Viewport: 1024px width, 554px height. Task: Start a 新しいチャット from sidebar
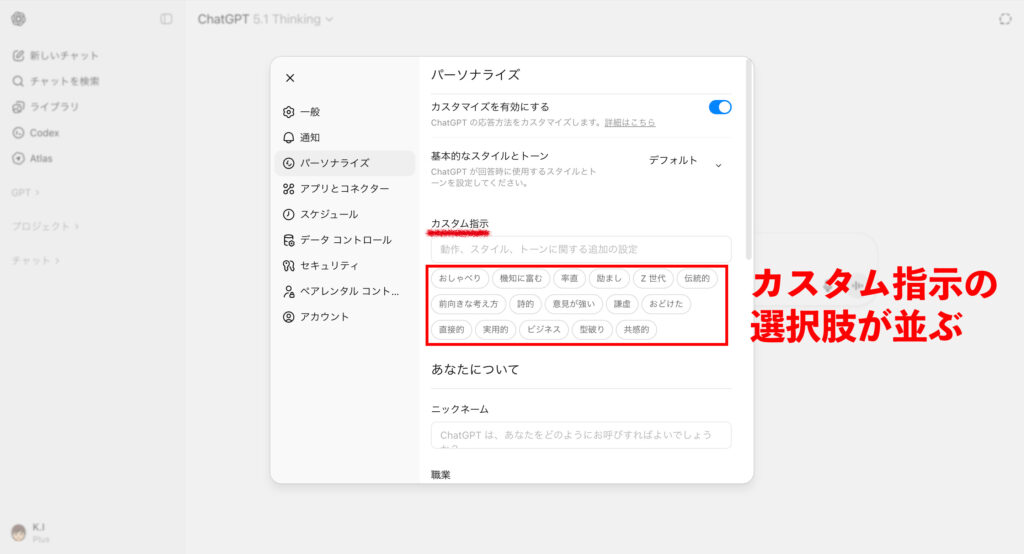click(56, 56)
